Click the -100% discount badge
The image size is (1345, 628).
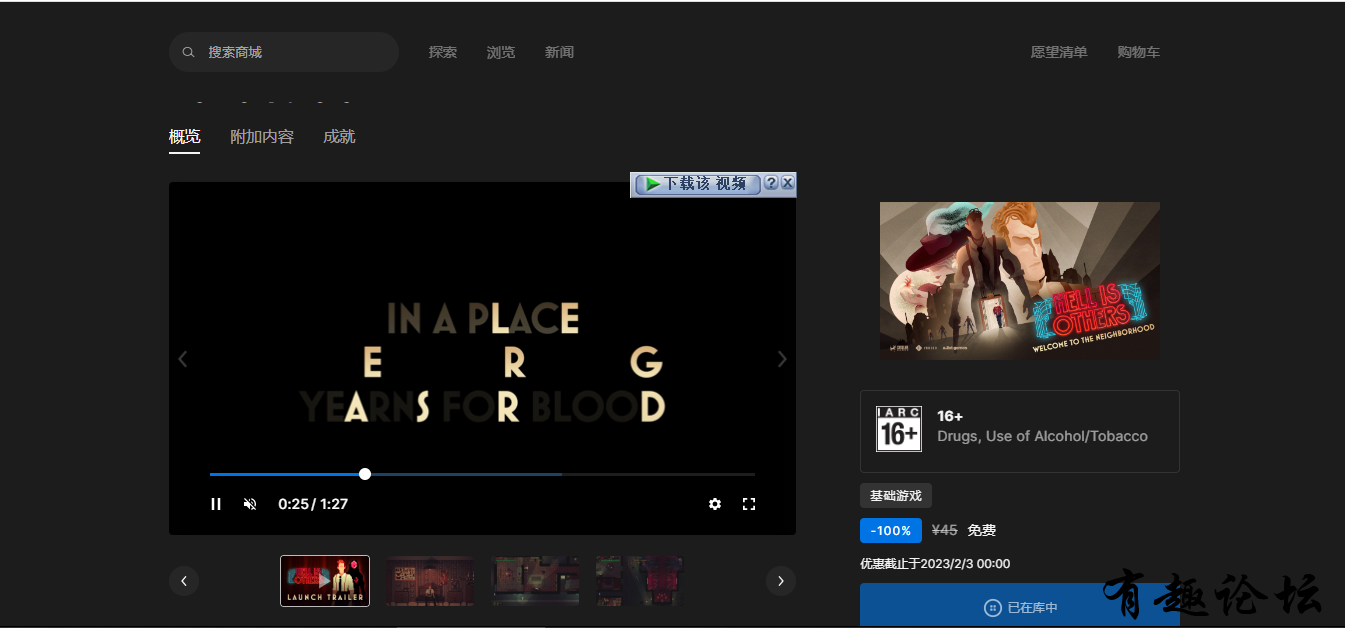pos(891,531)
